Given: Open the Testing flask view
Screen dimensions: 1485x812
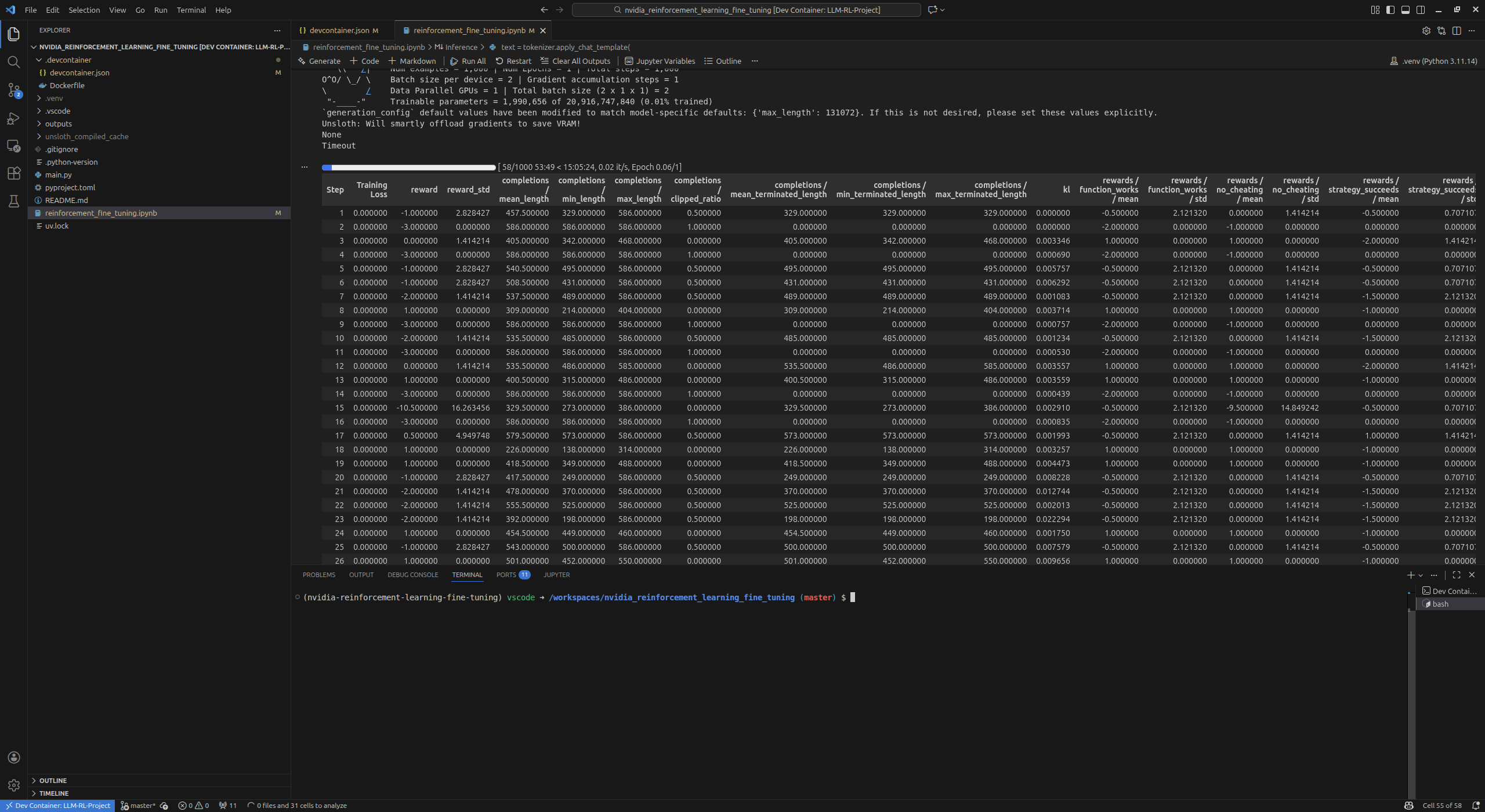Looking at the screenshot, I should pos(14,201).
